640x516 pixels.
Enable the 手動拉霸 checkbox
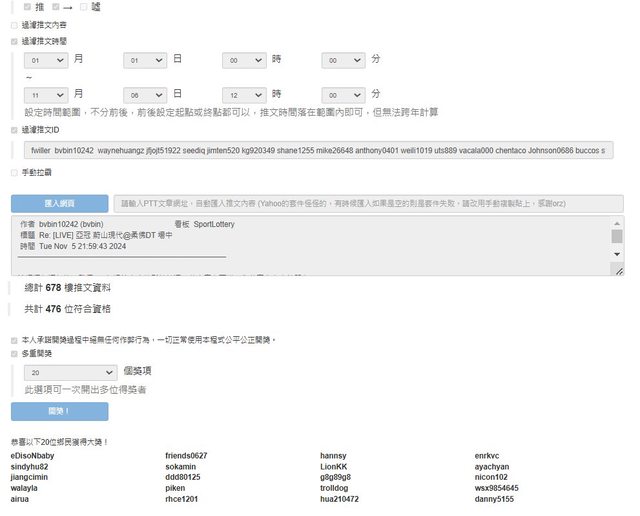pos(14,173)
